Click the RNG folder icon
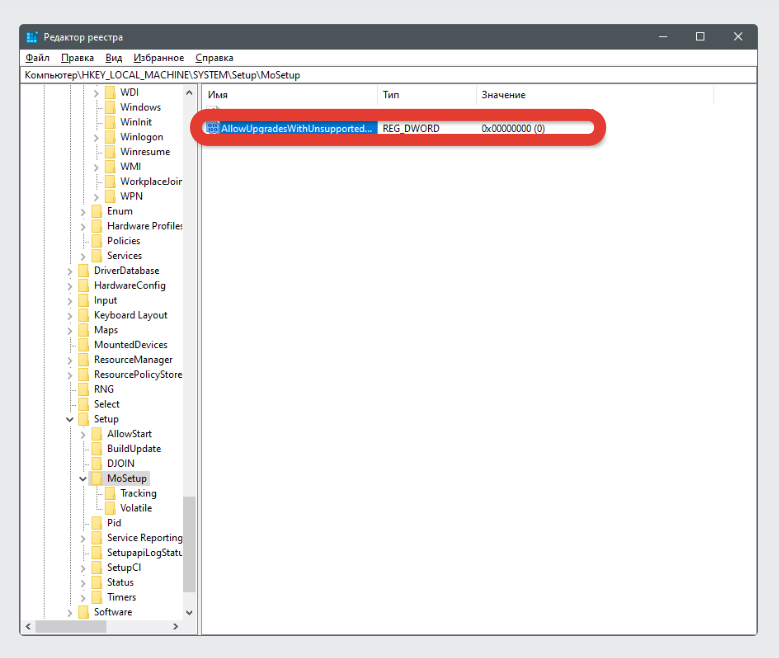The height and width of the screenshot is (658, 779). tap(84, 390)
